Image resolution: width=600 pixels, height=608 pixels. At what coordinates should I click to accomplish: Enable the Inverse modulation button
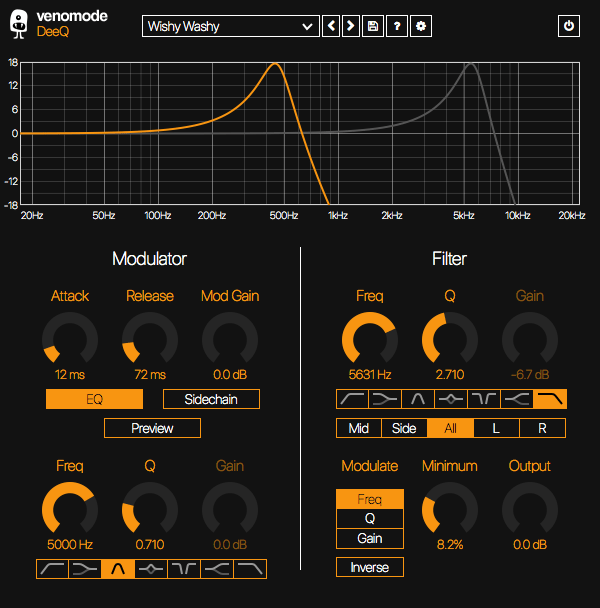pos(370,567)
